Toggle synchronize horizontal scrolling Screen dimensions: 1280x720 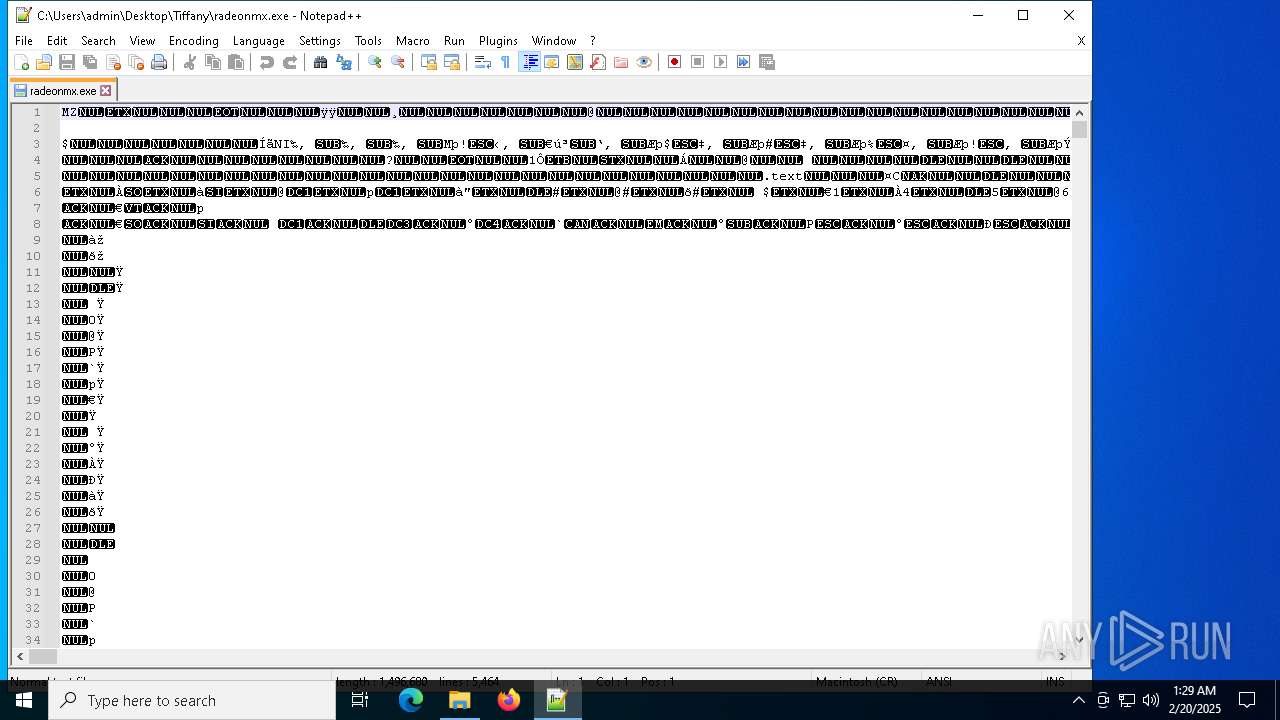coord(452,62)
